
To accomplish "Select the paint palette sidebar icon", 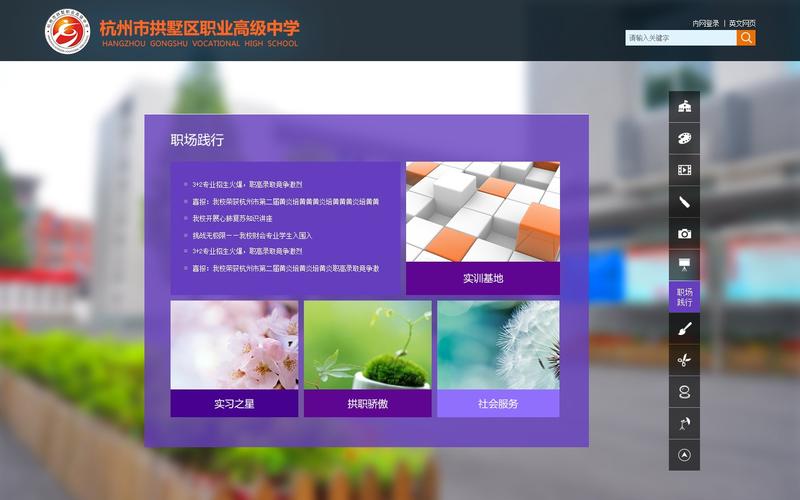I will (684, 138).
